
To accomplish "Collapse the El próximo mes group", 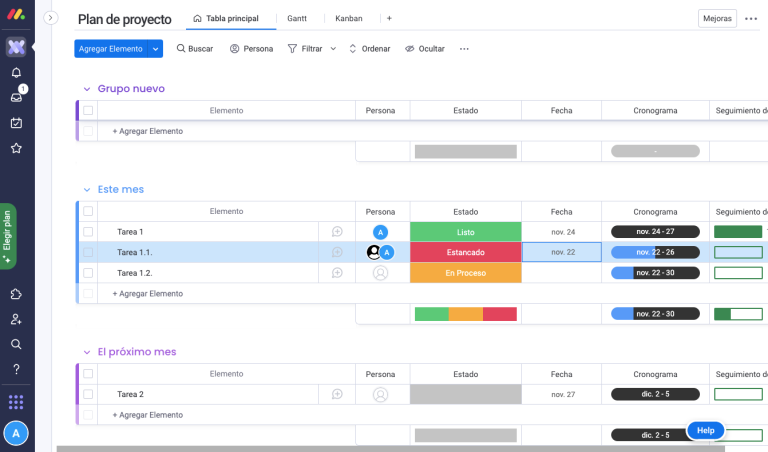I will [87, 352].
